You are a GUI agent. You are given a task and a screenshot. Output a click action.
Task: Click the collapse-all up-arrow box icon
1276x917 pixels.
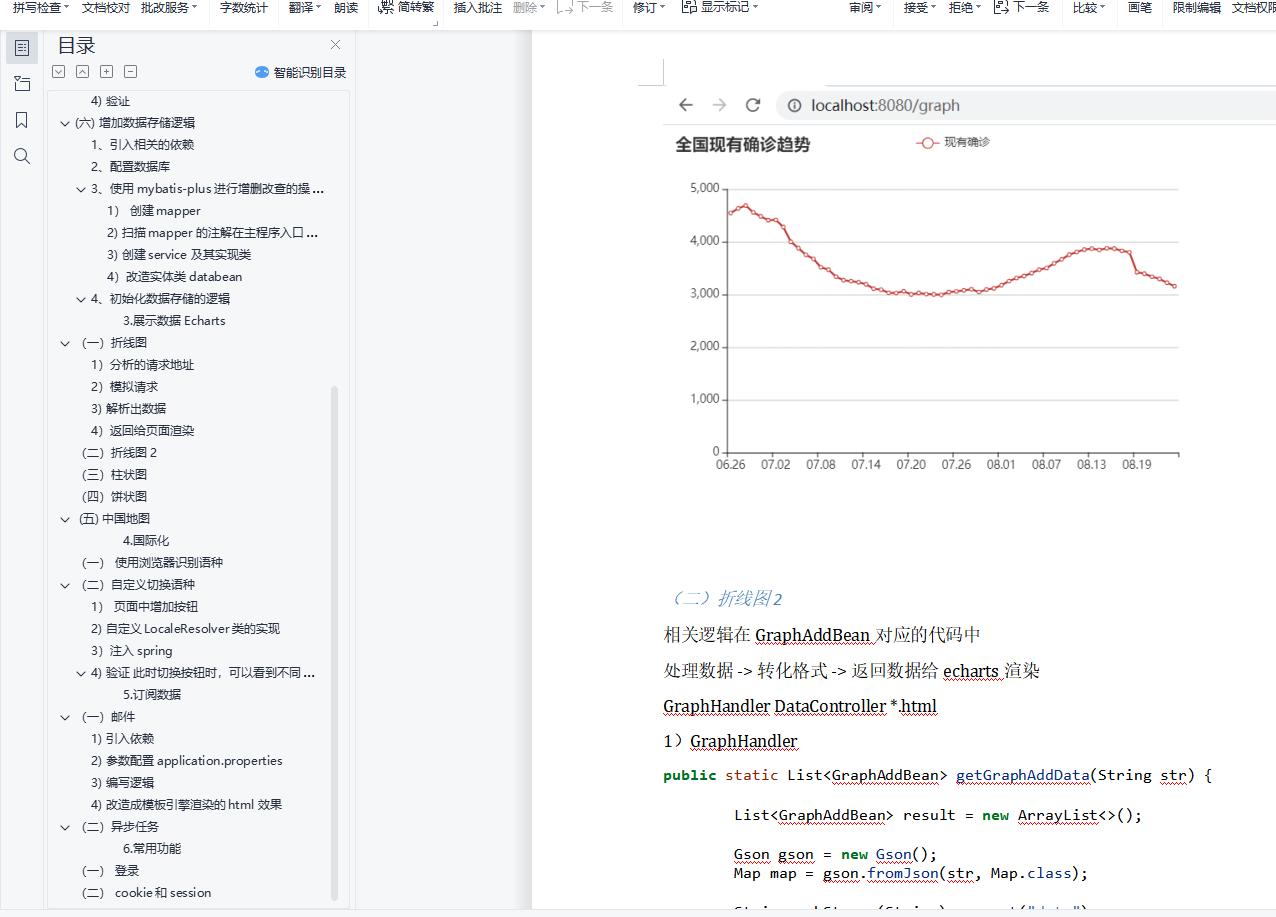click(82, 72)
